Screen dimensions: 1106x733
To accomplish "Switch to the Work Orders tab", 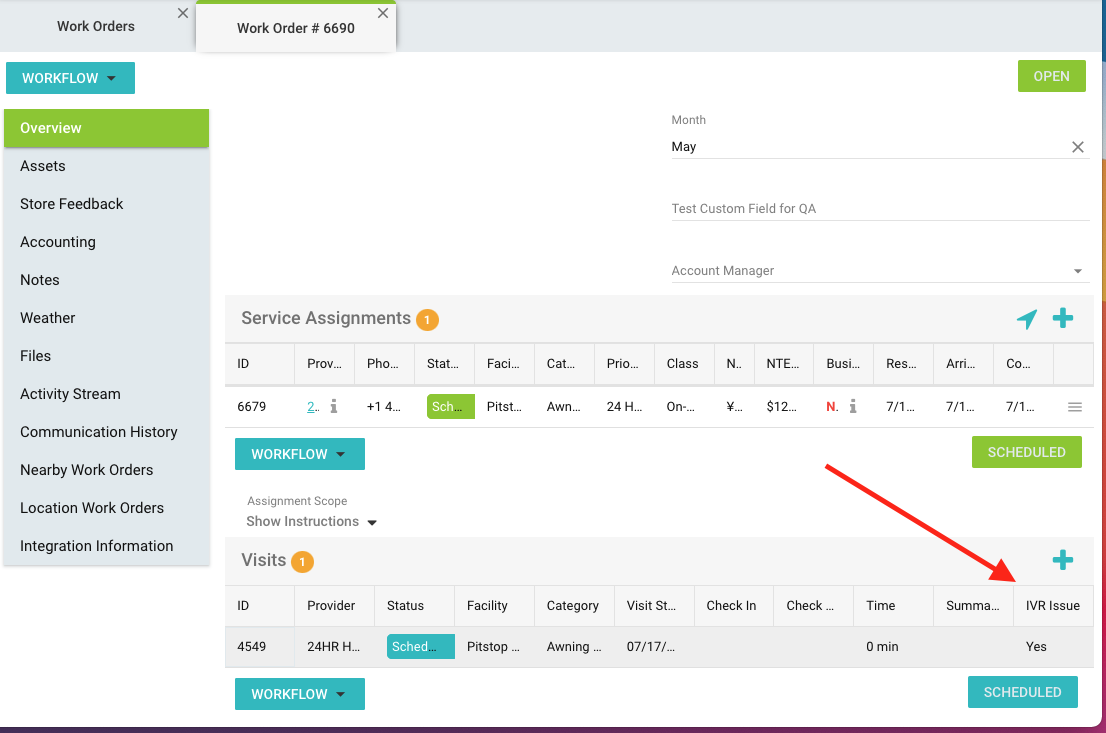I will 96,26.
